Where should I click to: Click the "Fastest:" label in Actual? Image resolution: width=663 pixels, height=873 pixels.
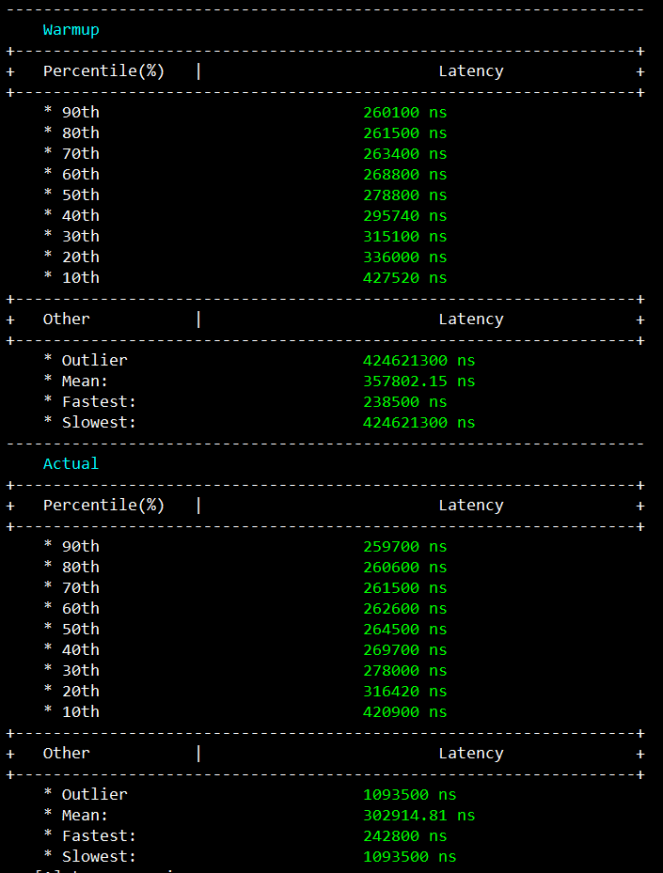99,835
